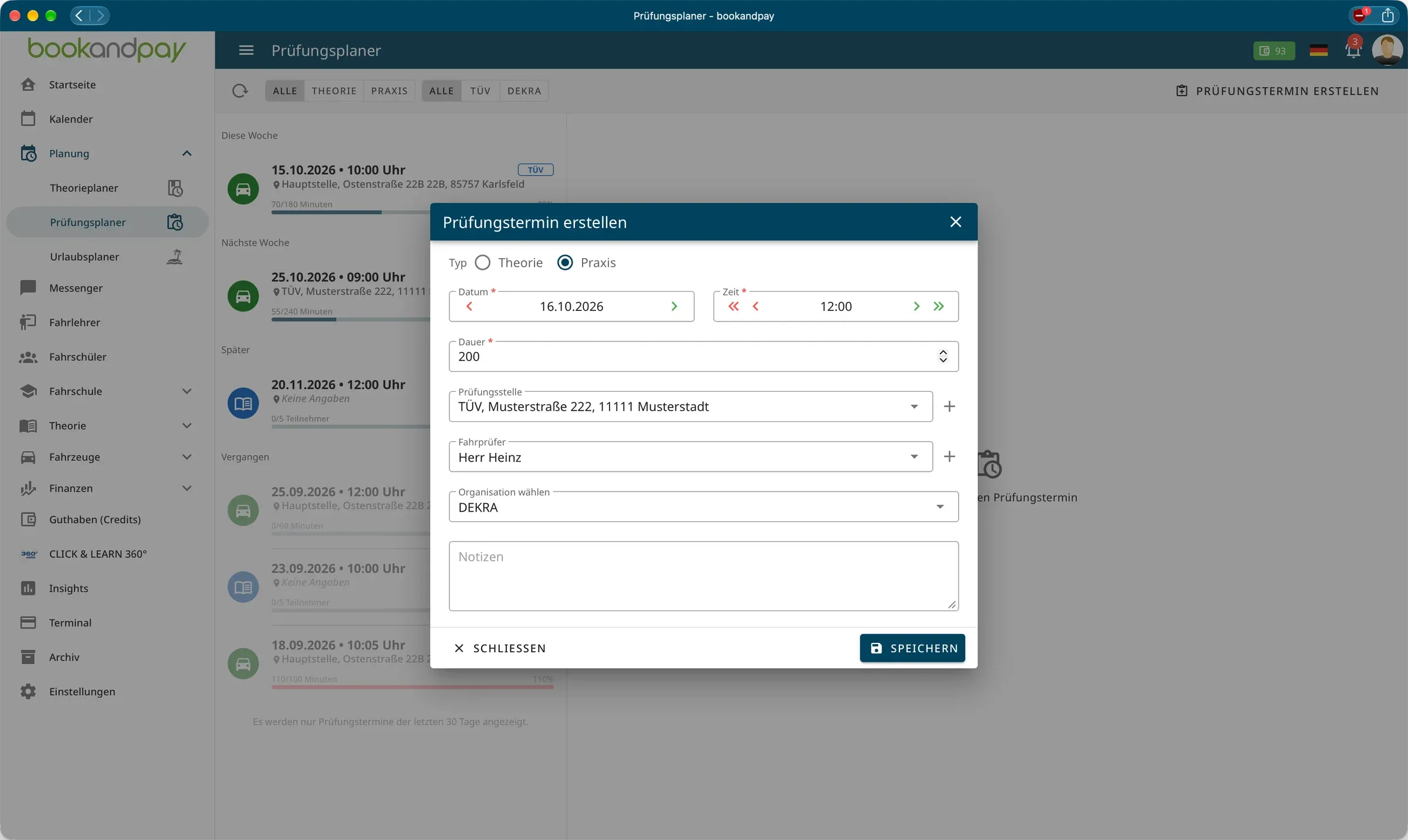Close the dialog with the X icon
Viewport: 1408px width, 840px height.
coord(956,222)
